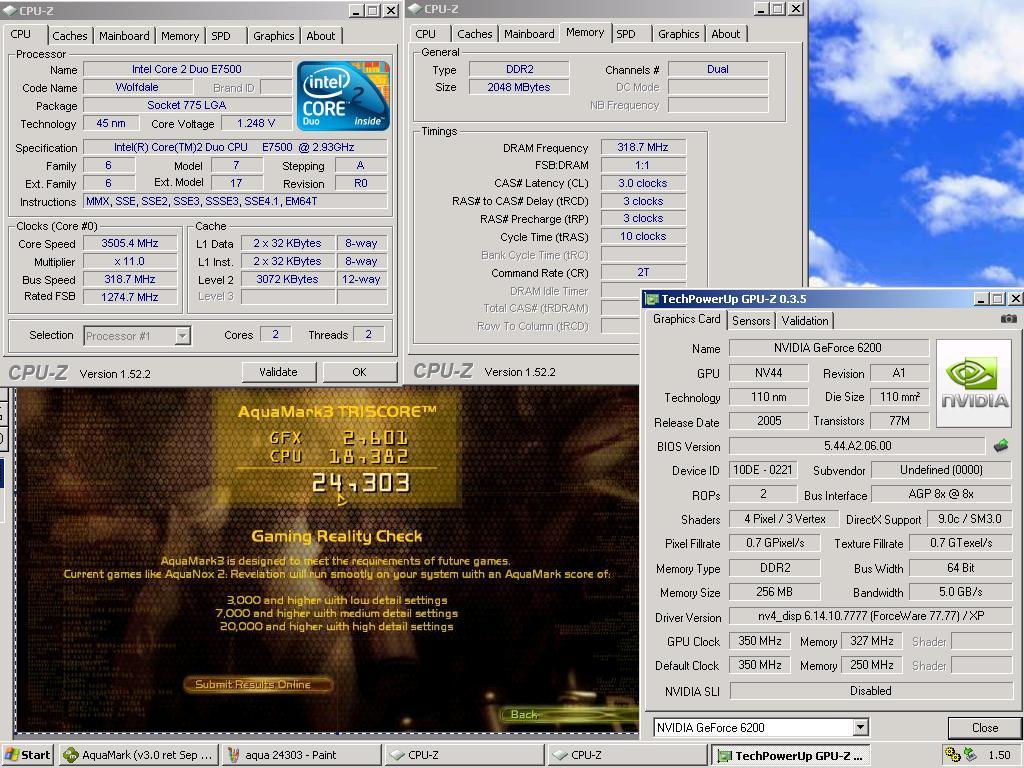Viewport: 1024px width, 768px height.
Task: Click the Close button in GPU-Z
Action: [985, 728]
